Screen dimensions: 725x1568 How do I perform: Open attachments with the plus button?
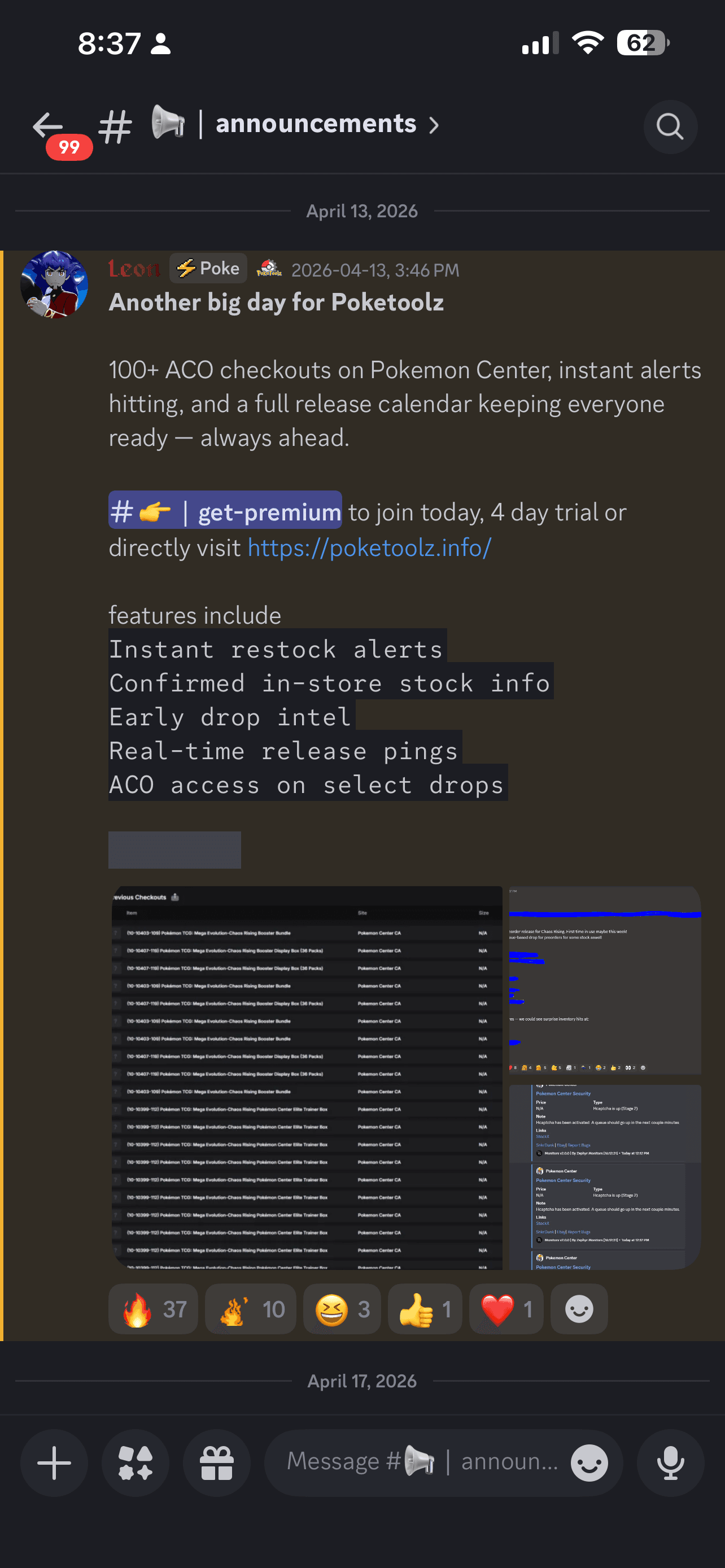[54, 1462]
